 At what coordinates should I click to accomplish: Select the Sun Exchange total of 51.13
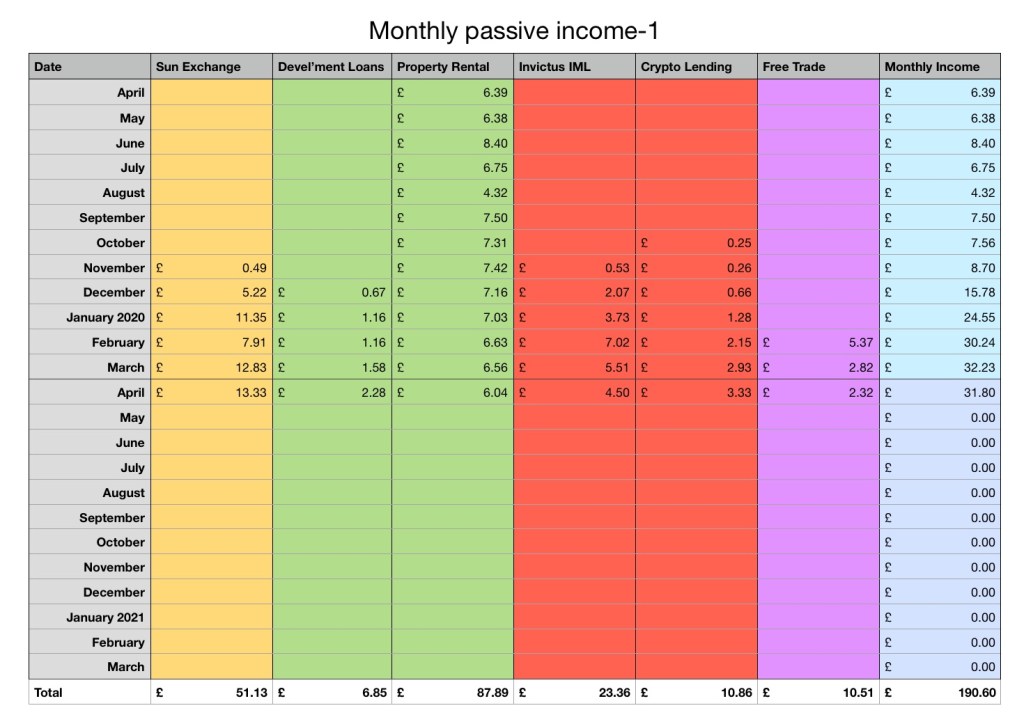tap(211, 692)
